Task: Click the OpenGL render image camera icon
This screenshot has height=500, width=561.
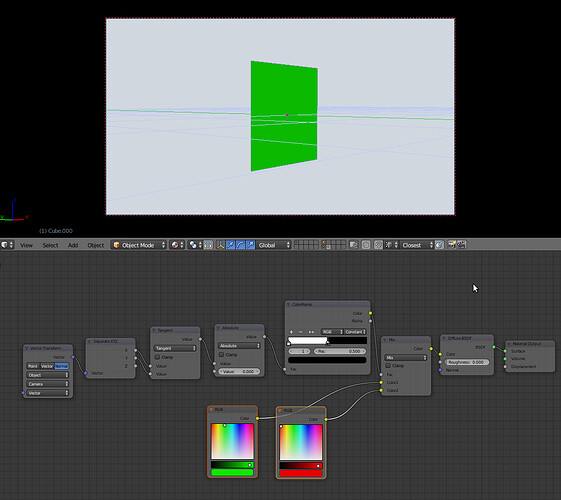Action: tap(452, 245)
